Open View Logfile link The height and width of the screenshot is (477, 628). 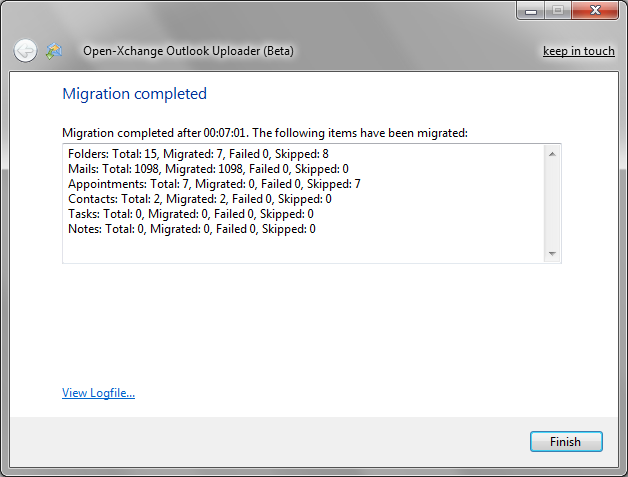(x=98, y=393)
